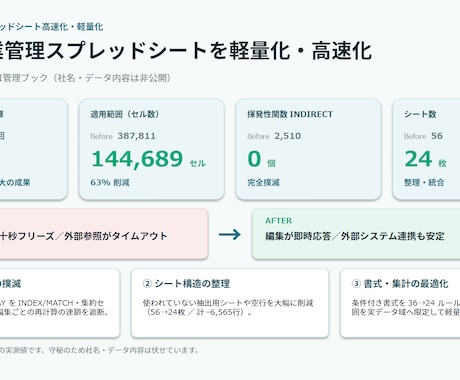Click the 使われていない抽出用シート description line

pyautogui.click(x=228, y=303)
